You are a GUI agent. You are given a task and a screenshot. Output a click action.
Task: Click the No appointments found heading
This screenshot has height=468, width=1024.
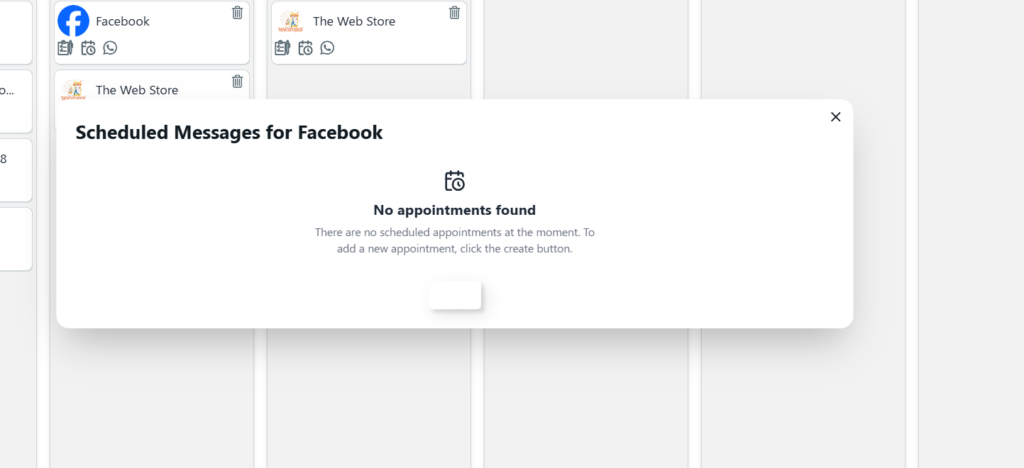(x=455, y=210)
